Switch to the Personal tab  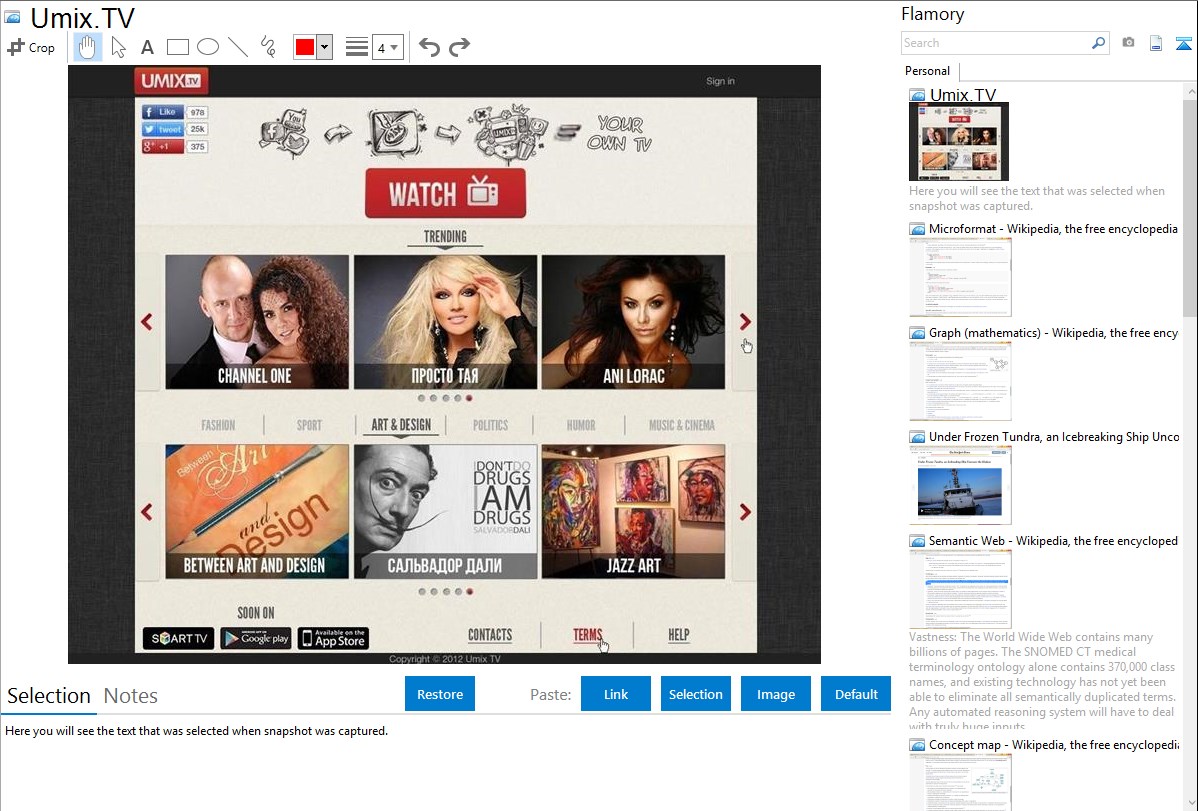click(x=928, y=70)
